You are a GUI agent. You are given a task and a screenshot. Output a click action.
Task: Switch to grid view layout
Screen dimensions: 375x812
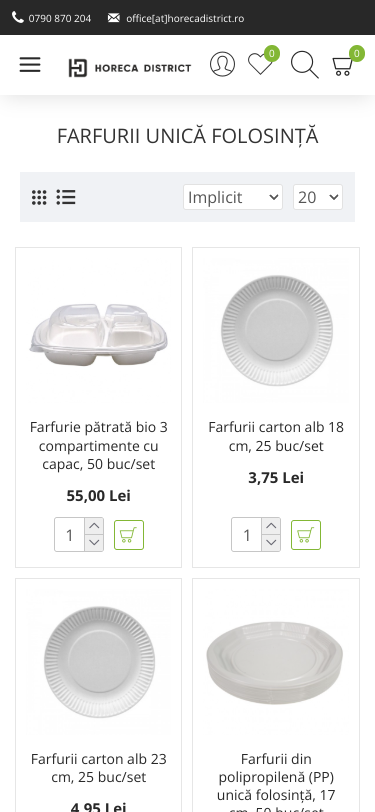pos(39,197)
